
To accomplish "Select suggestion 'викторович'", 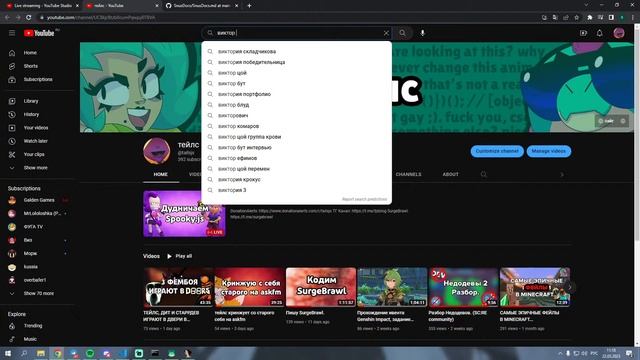I will pos(296,116).
